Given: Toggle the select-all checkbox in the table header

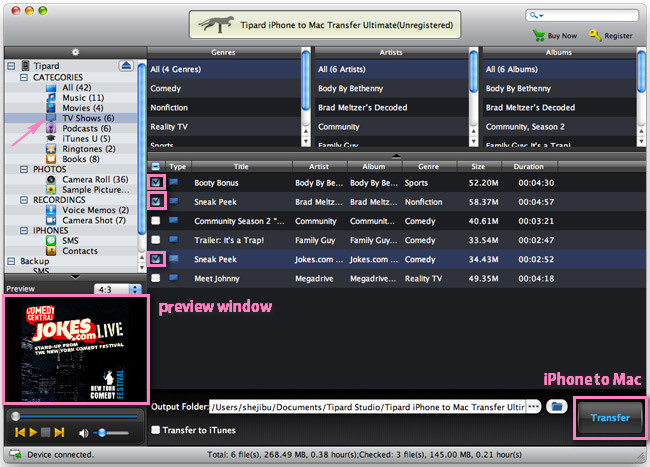Looking at the screenshot, I should pyautogui.click(x=156, y=167).
